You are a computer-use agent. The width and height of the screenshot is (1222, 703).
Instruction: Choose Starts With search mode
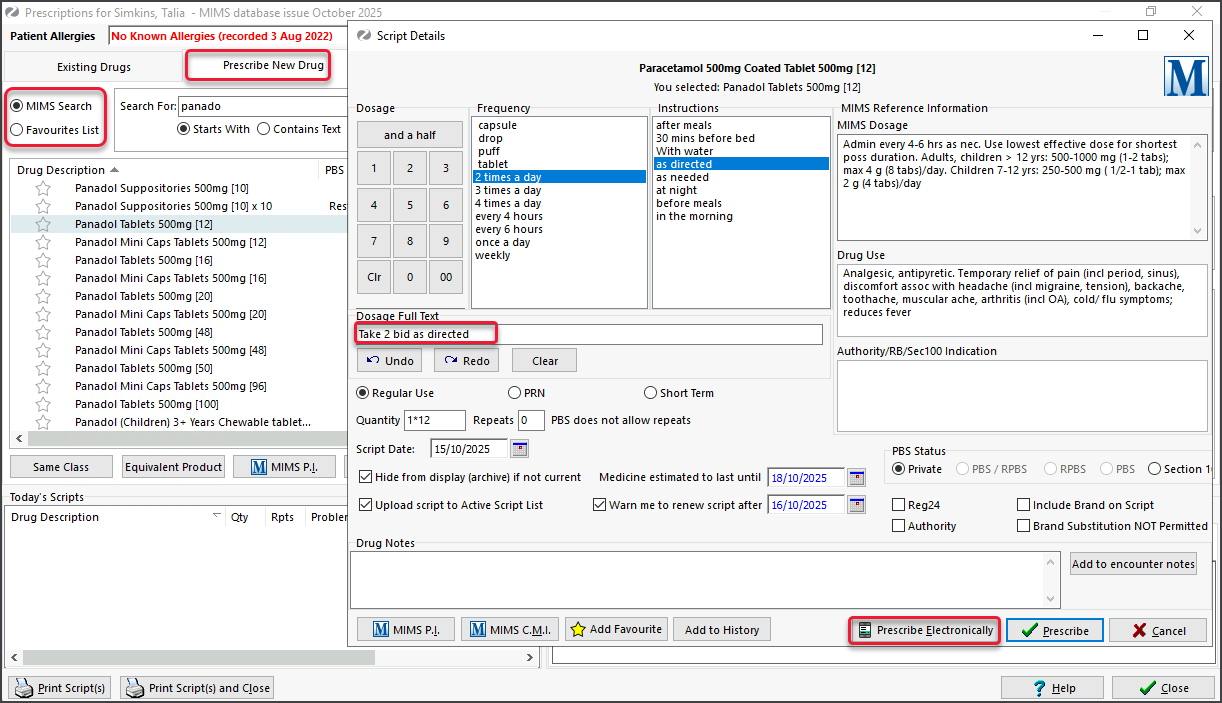213,129
